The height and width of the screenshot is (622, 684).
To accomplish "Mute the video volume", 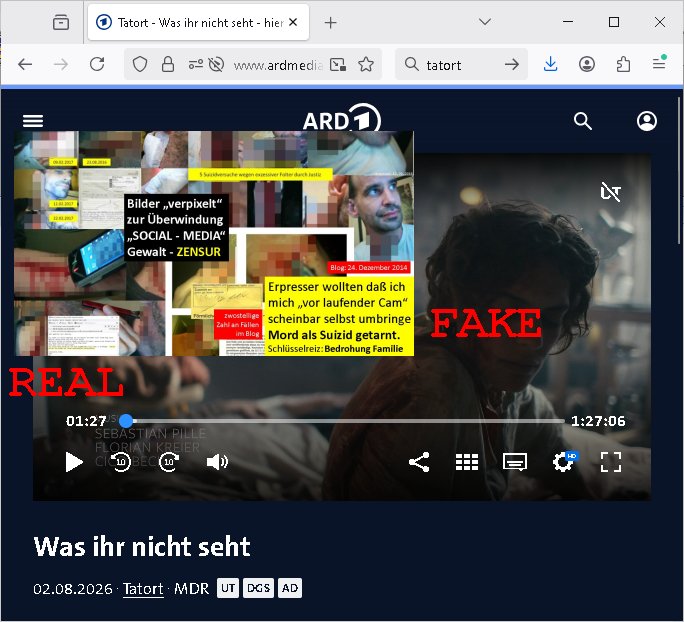I will tap(217, 462).
